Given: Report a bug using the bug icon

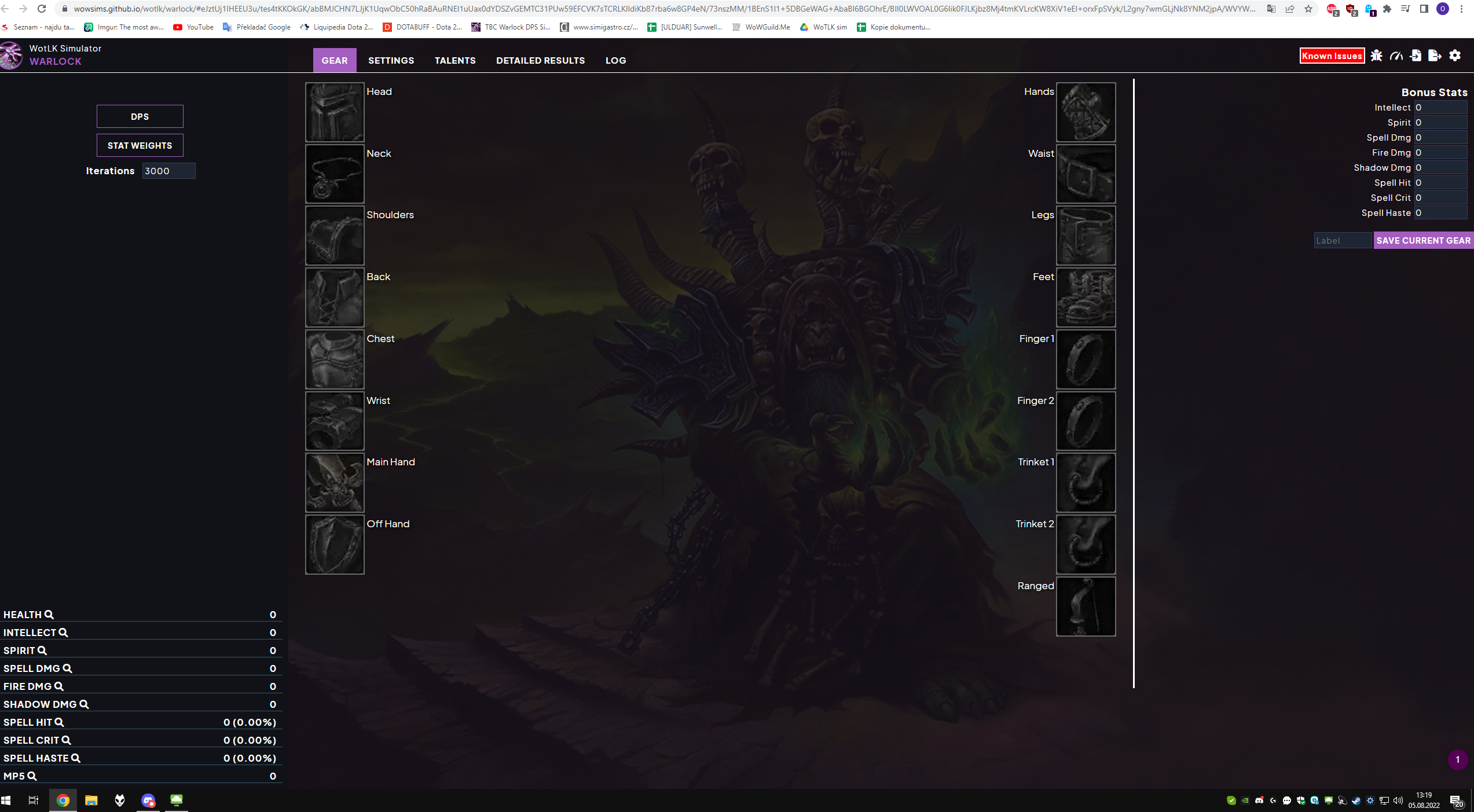Looking at the screenshot, I should (x=1376, y=56).
